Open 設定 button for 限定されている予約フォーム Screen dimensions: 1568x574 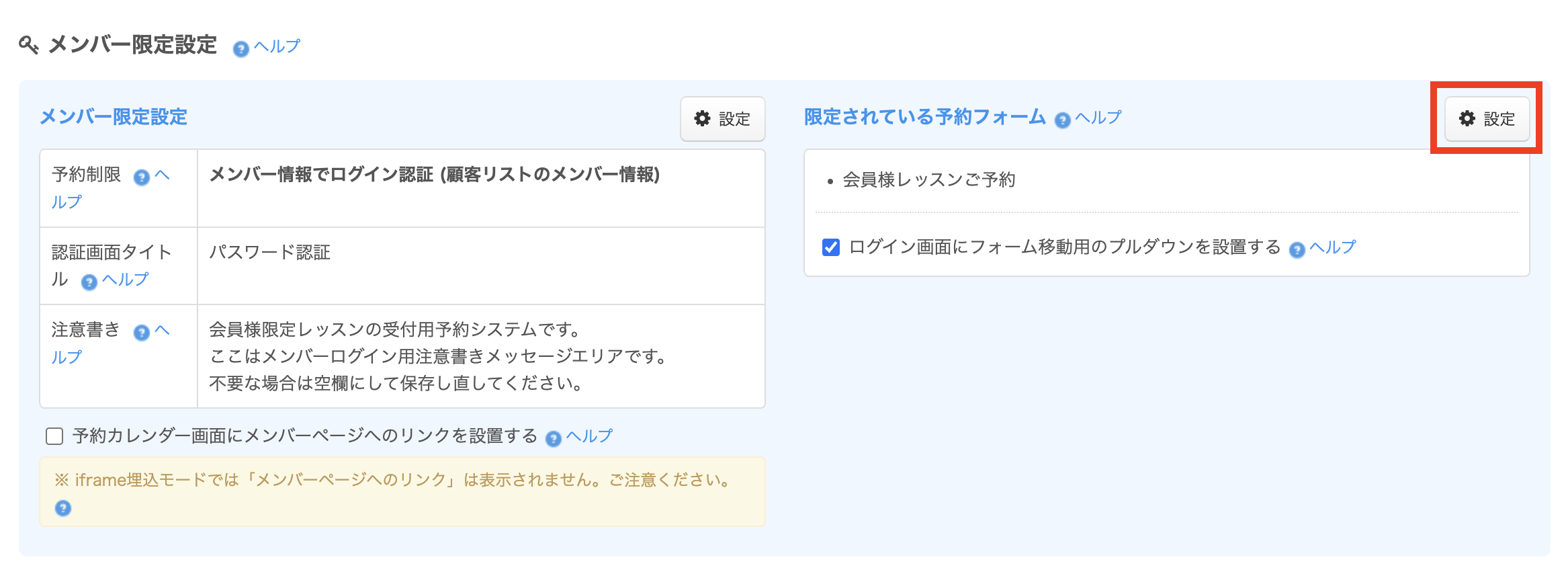point(1487,119)
